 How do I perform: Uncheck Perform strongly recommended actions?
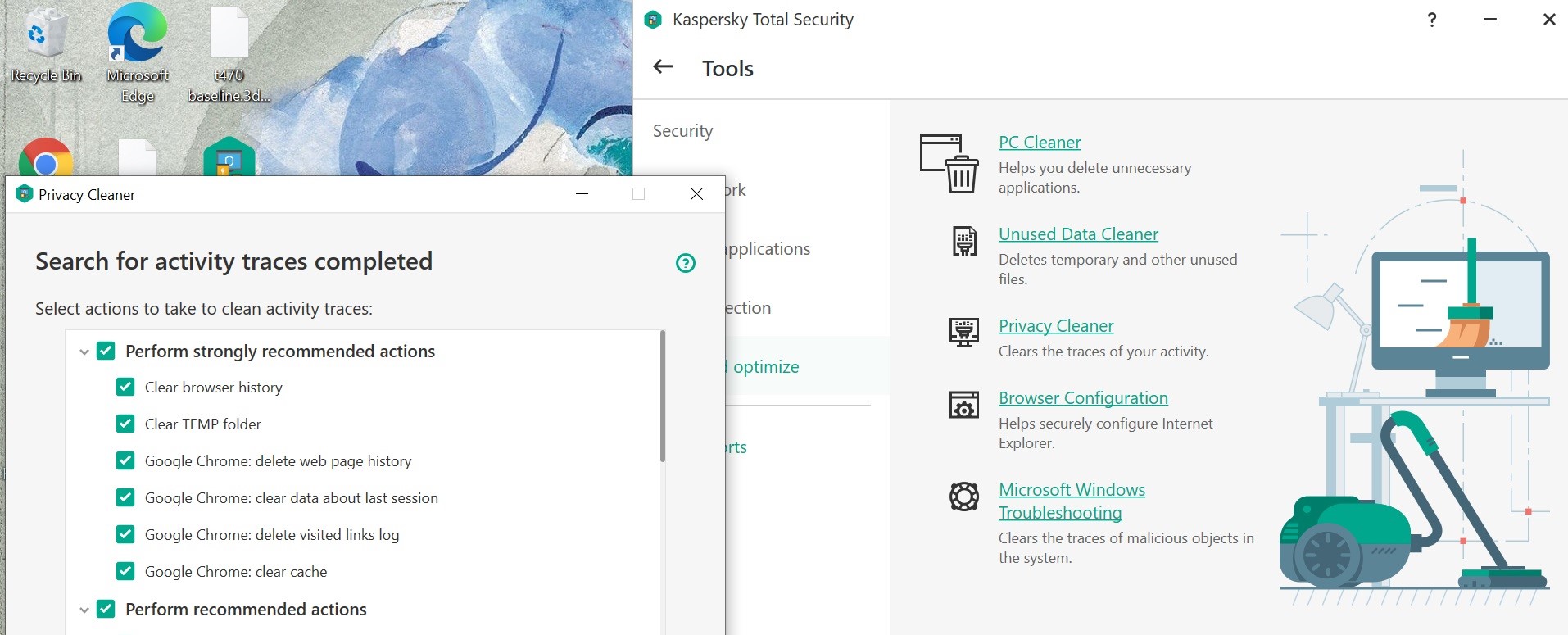coord(106,351)
